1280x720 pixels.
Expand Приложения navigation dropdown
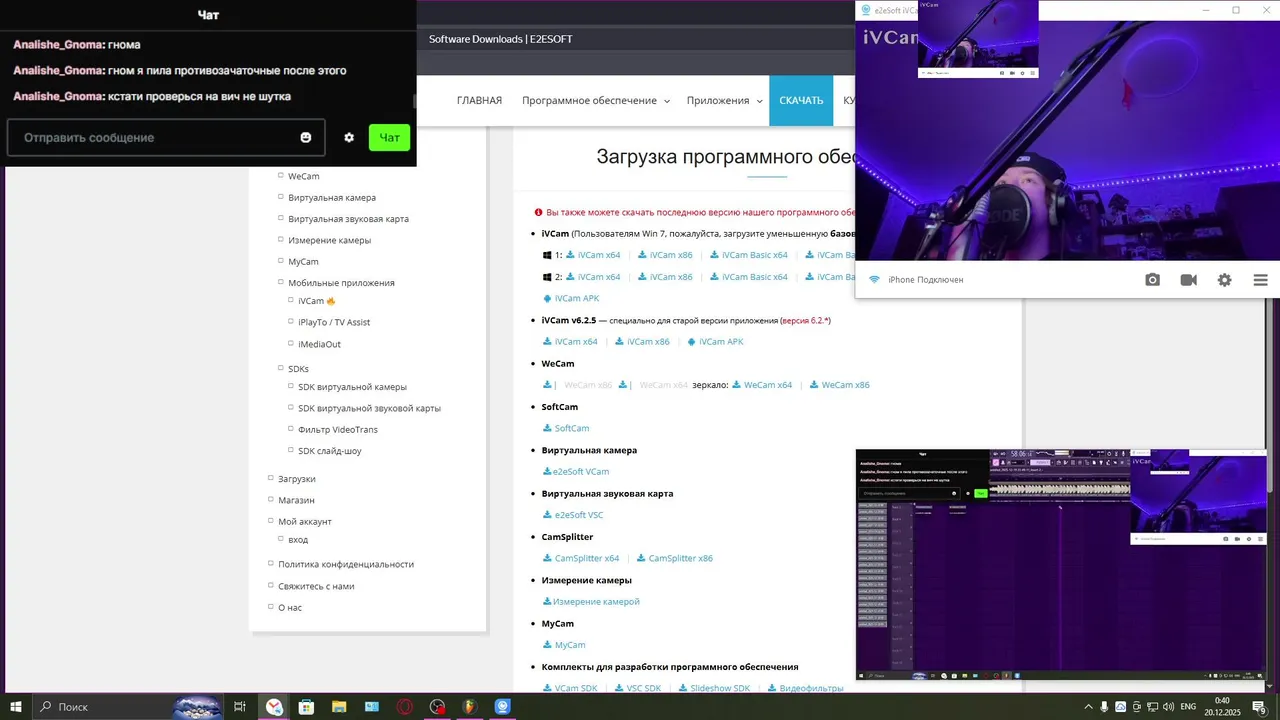click(724, 101)
